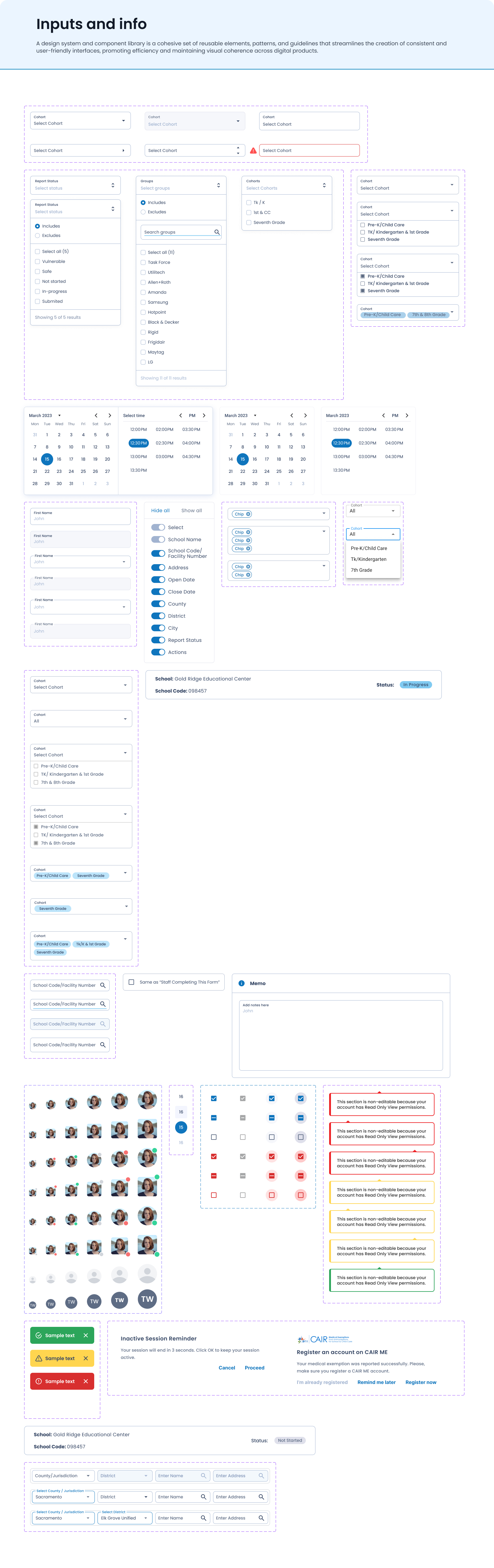Click the X on the red Sample text alert
The width and height of the screenshot is (494, 1568).
pyautogui.click(x=85, y=1382)
